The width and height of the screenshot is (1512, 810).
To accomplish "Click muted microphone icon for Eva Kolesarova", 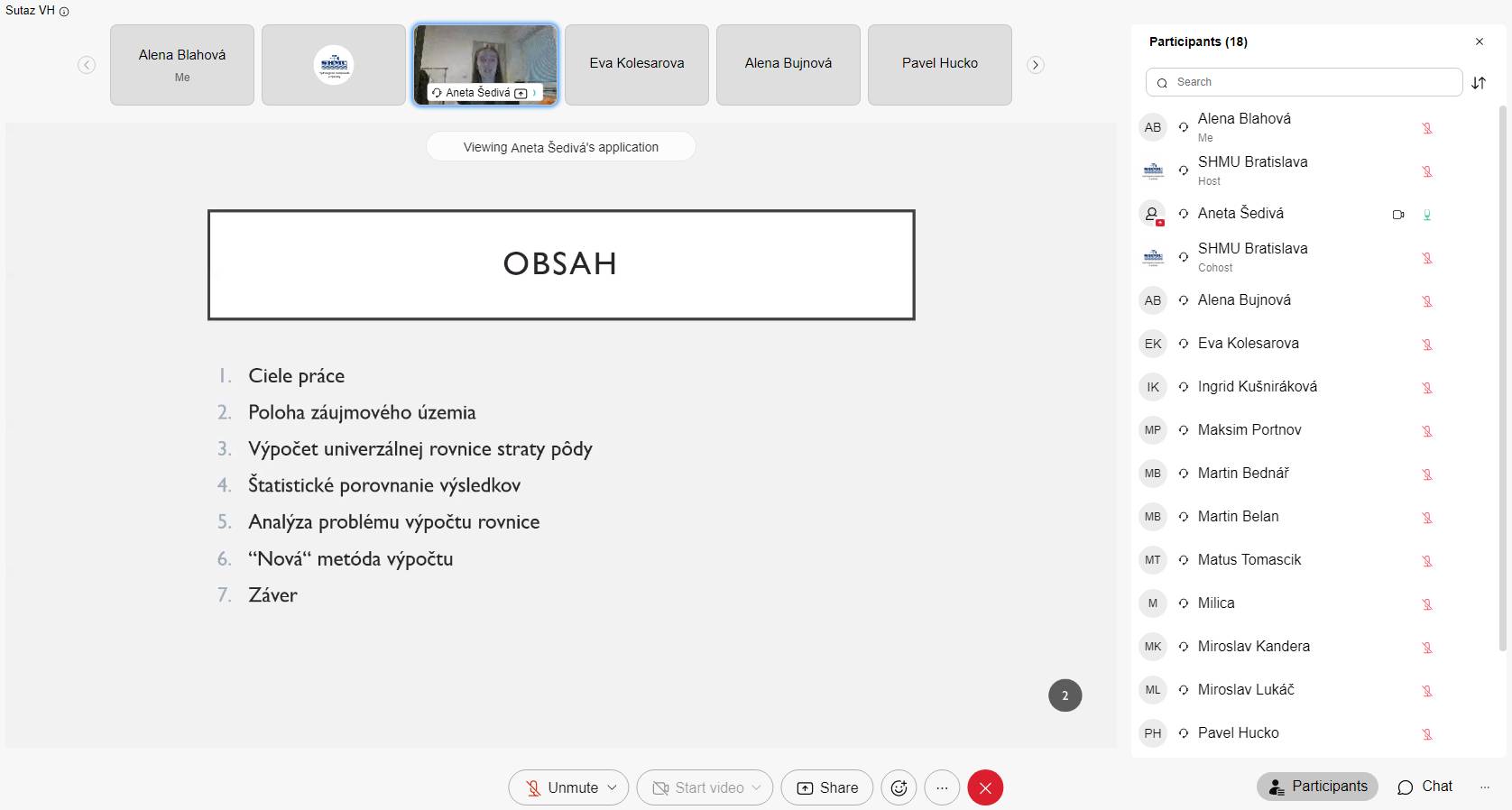I will (1427, 345).
